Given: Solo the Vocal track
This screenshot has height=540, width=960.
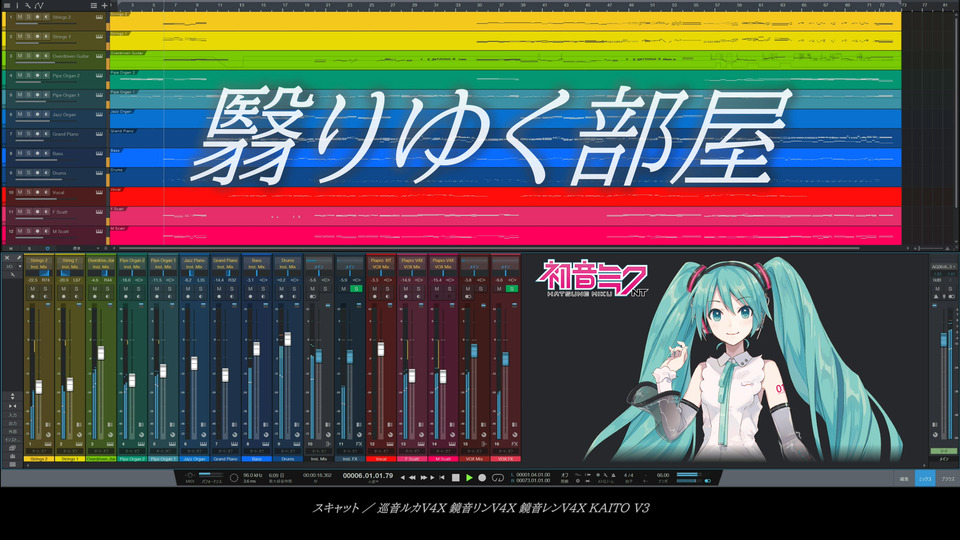Looking at the screenshot, I should tap(28, 192).
